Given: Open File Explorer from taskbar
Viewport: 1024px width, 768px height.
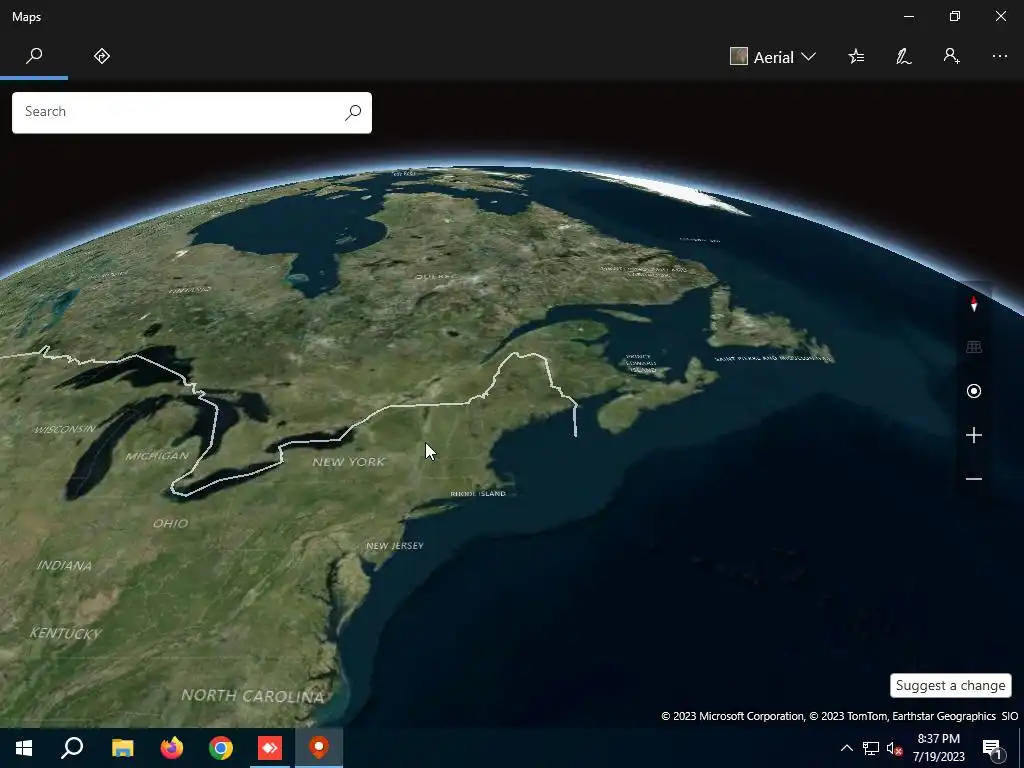Looking at the screenshot, I should pos(122,748).
